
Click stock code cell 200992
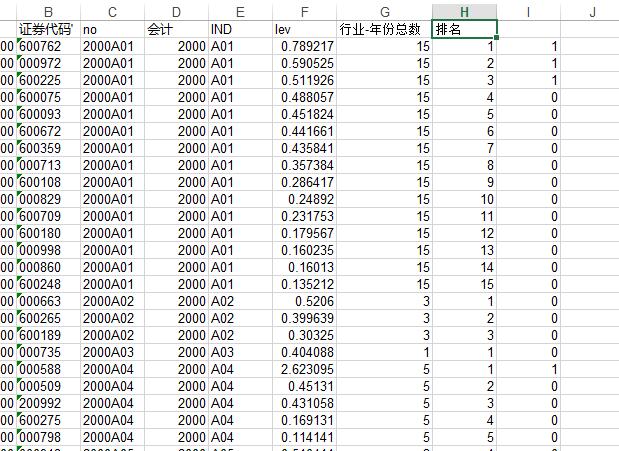pos(48,403)
